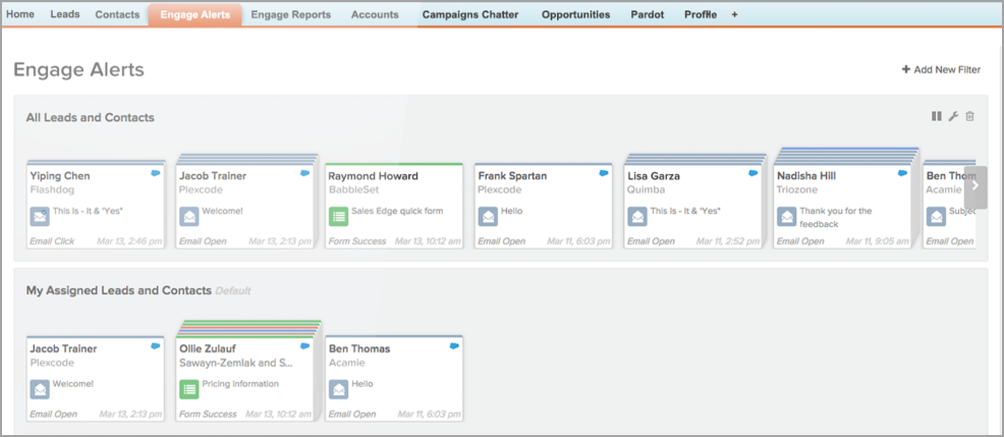Open Nadisha Hill's name link

coord(806,176)
